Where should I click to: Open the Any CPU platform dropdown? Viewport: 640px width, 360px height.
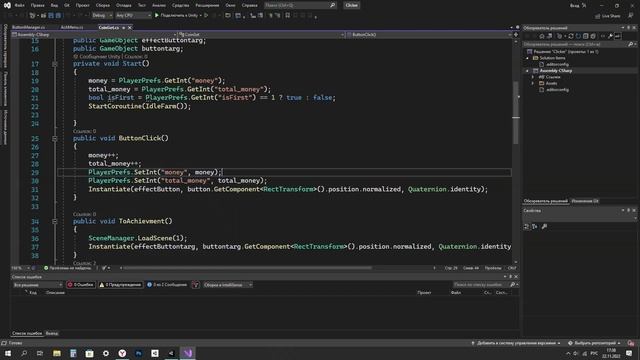tap(133, 16)
